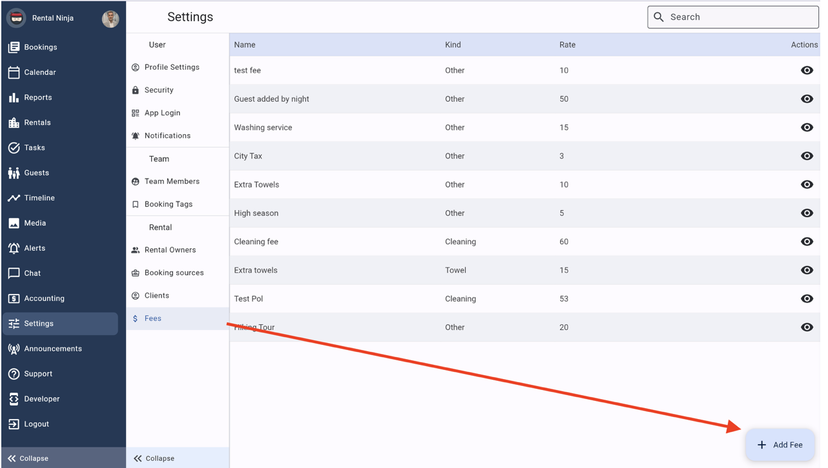
Task: View City Tax fee eye icon
Action: [806, 156]
